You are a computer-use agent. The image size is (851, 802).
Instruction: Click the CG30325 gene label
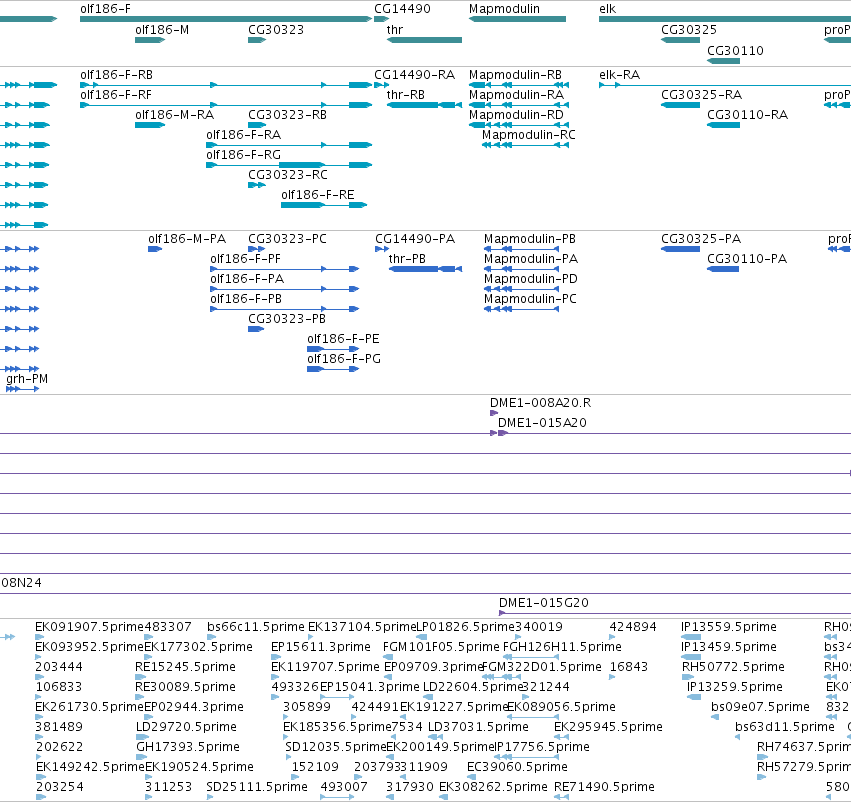pyautogui.click(x=689, y=30)
